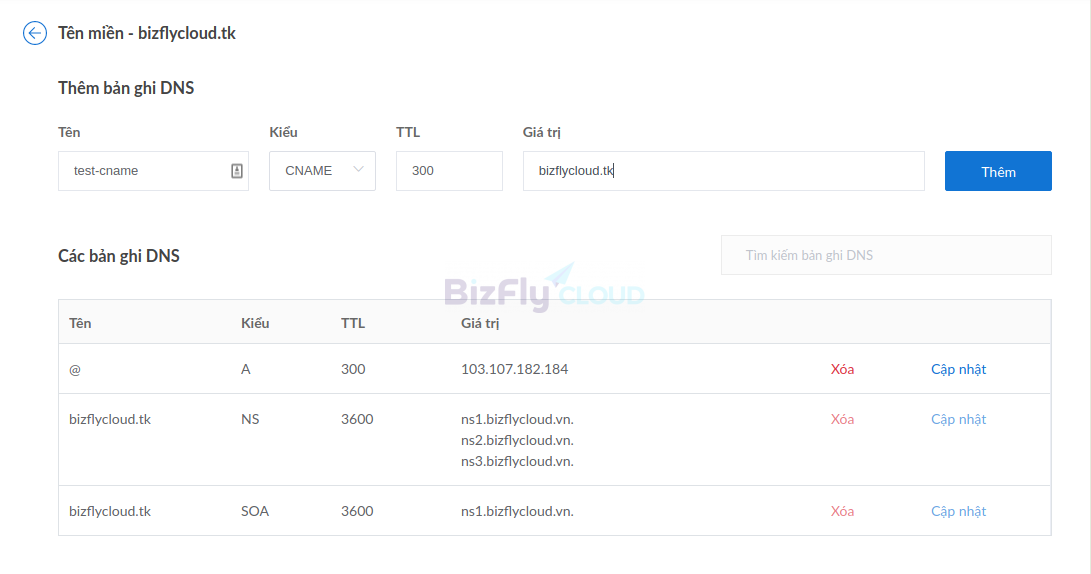Image resolution: width=1091 pixels, height=574 pixels.
Task: Click the 300 TTL in the @ row
Action: point(353,369)
